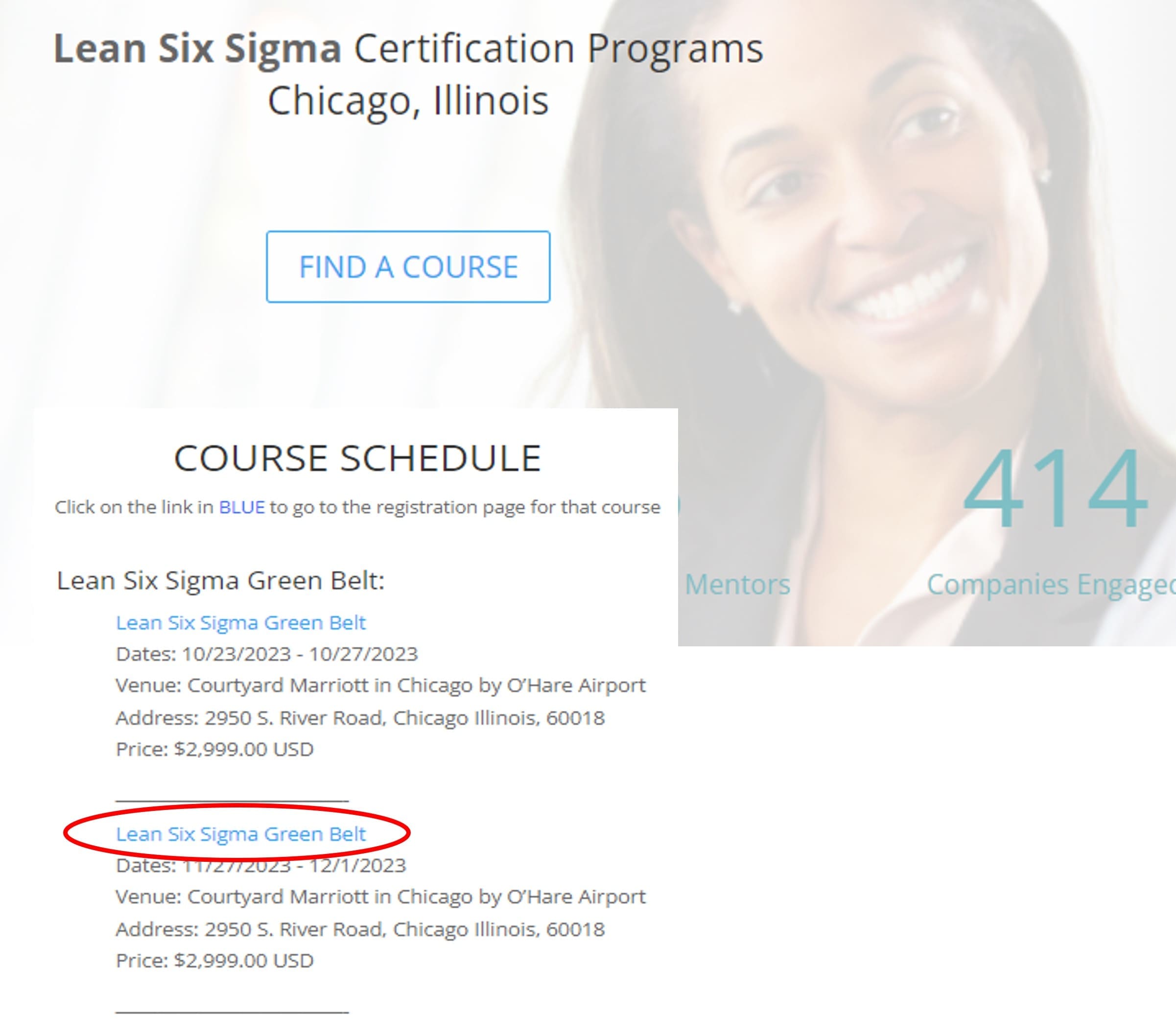The image size is (1176, 1019).
Task: Click the address line under the October course
Action: click(360, 718)
